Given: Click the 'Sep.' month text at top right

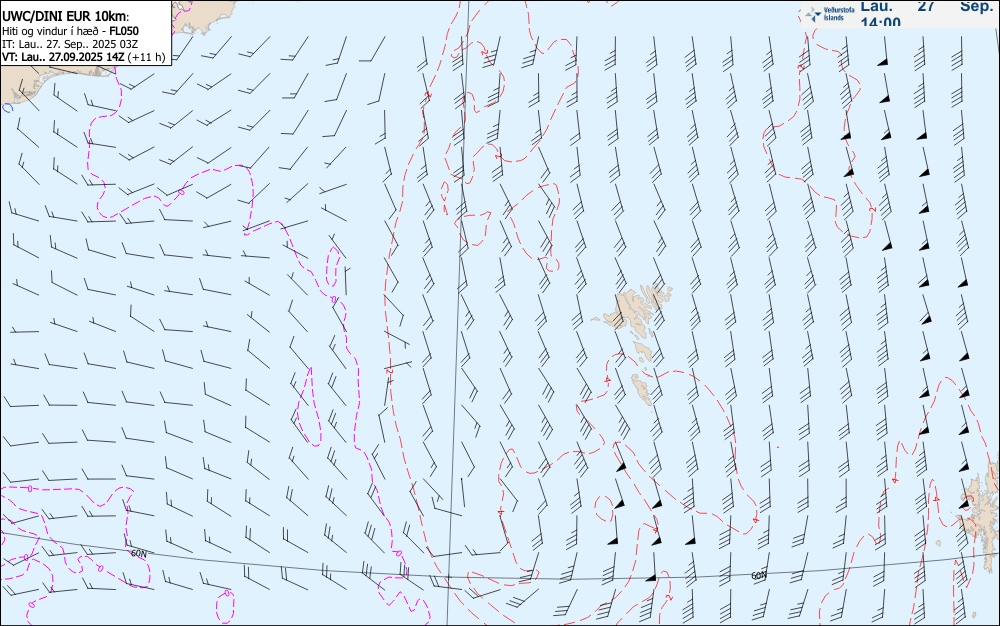Looking at the screenshot, I should click(x=976, y=6).
